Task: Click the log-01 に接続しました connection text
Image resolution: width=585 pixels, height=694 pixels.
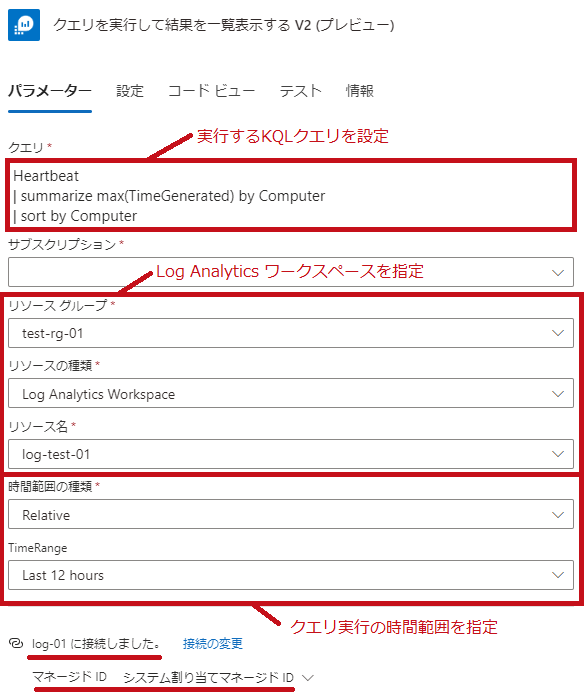Action: click(96, 643)
